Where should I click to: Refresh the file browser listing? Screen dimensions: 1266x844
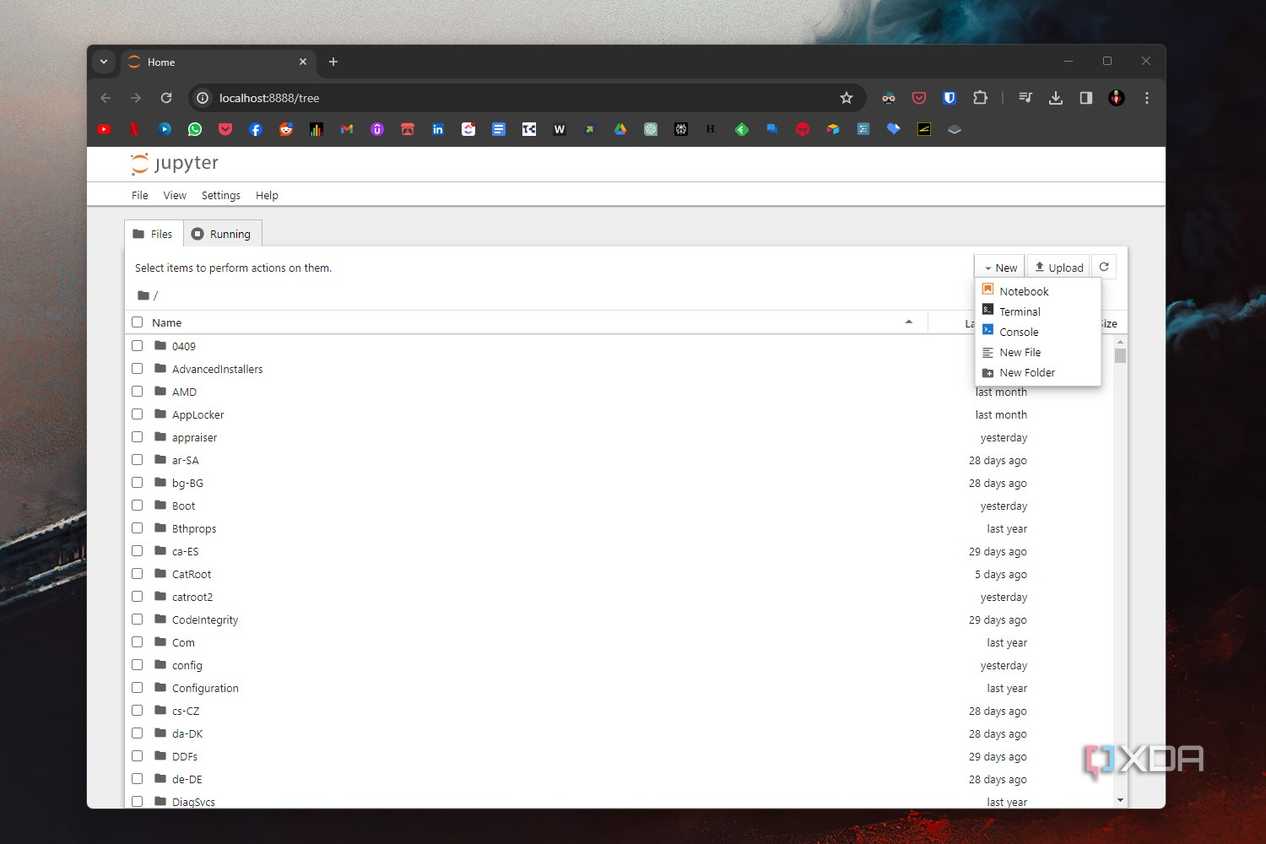pos(1104,267)
